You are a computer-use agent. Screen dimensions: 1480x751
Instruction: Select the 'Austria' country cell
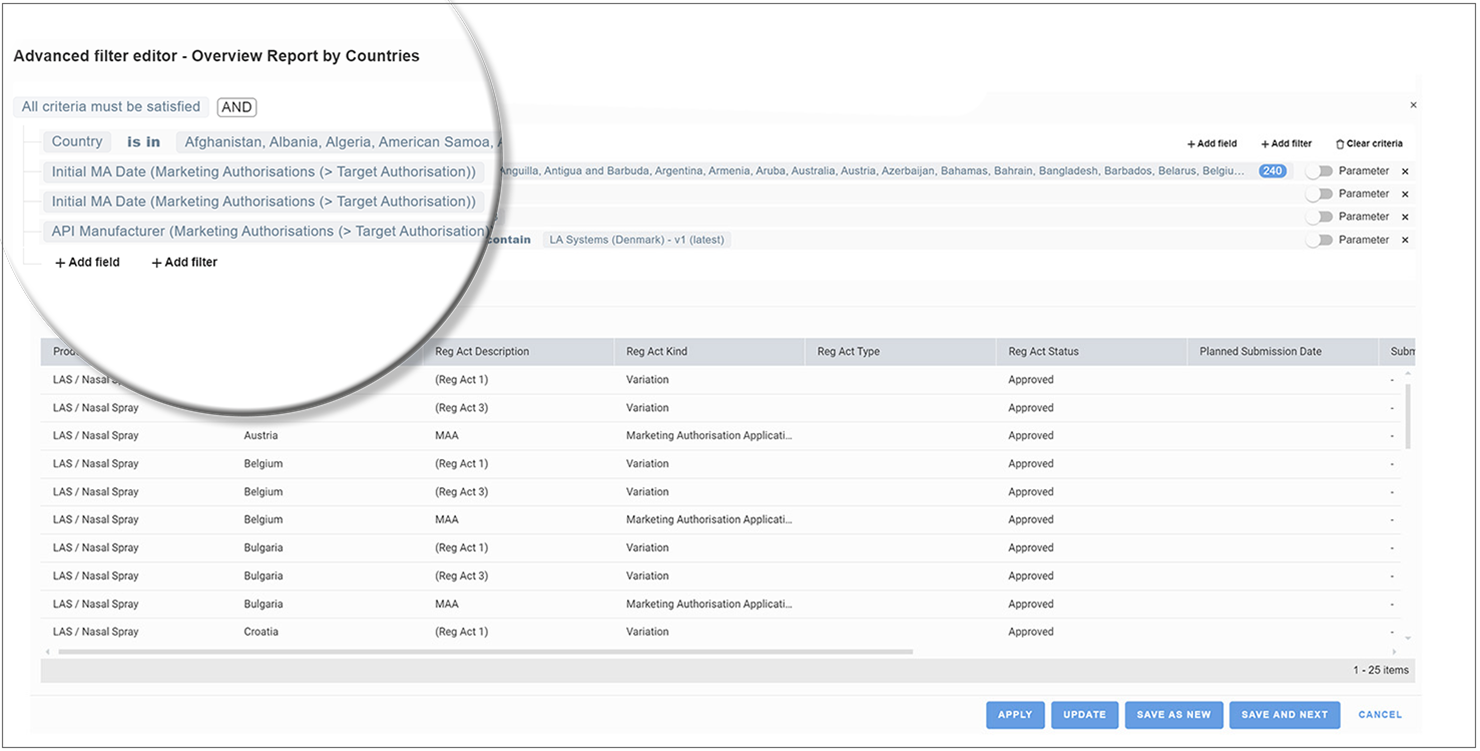(x=260, y=436)
